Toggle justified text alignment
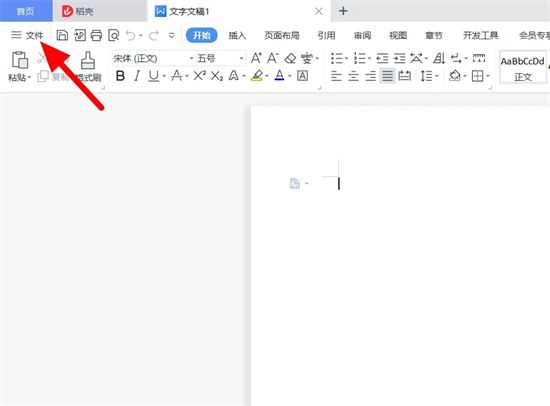Image resolution: width=550 pixels, height=406 pixels. [x=387, y=76]
